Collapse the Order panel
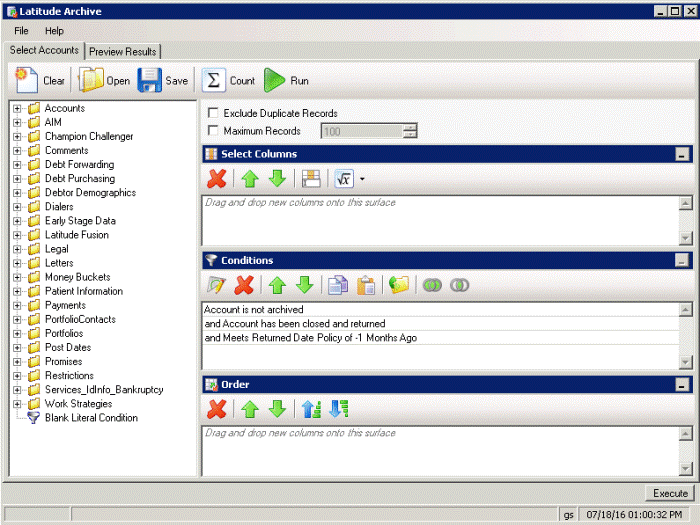 pyautogui.click(x=681, y=384)
